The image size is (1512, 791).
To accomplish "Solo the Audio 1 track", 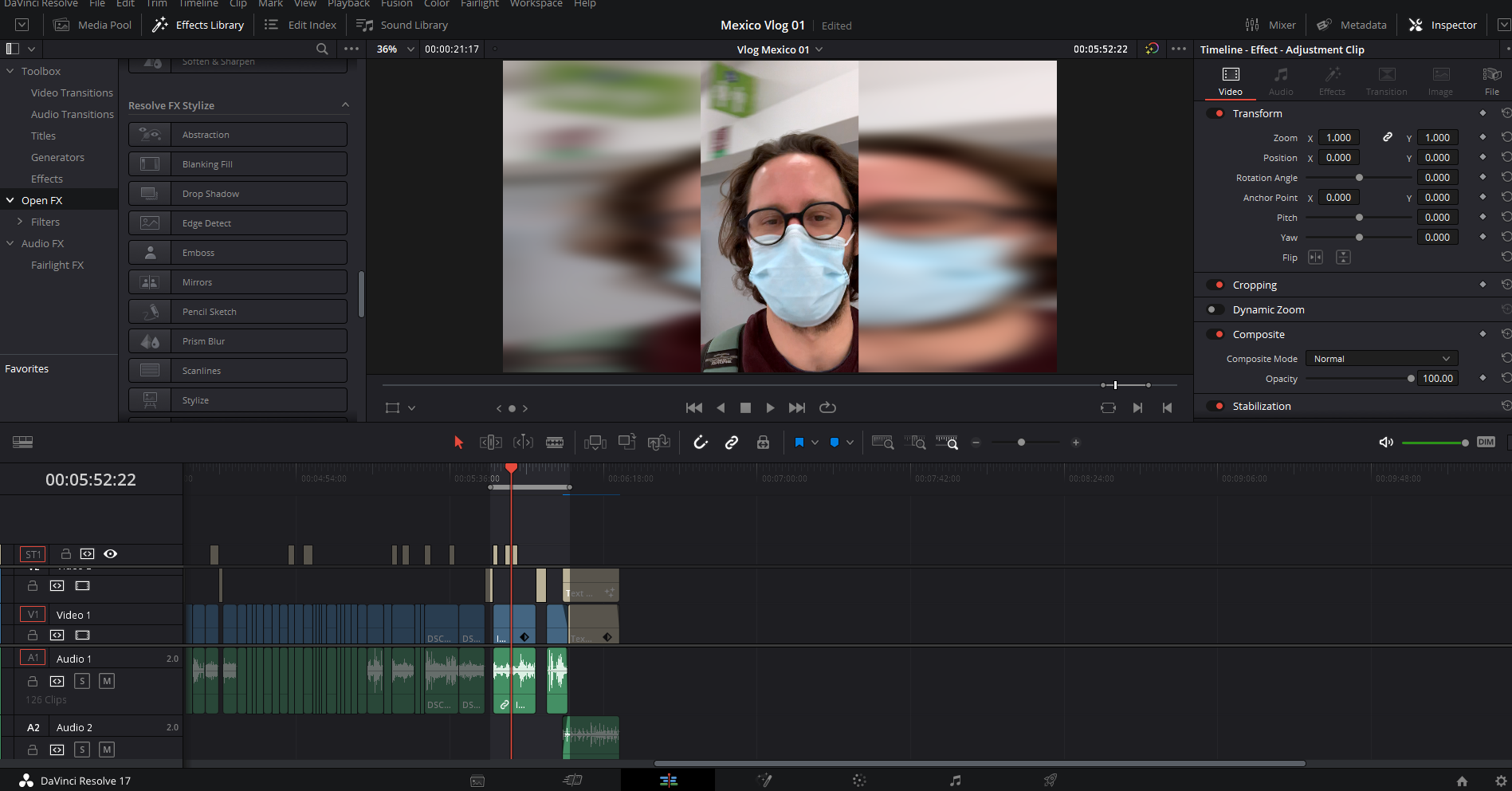I will point(82,681).
